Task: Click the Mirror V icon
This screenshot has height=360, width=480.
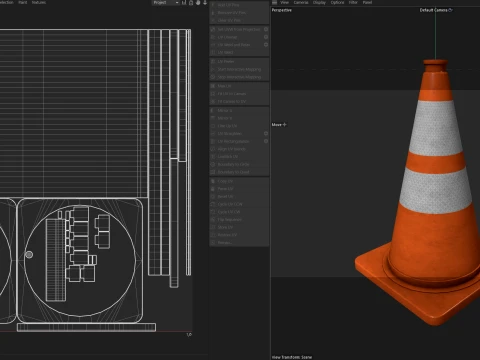Action: (213, 118)
